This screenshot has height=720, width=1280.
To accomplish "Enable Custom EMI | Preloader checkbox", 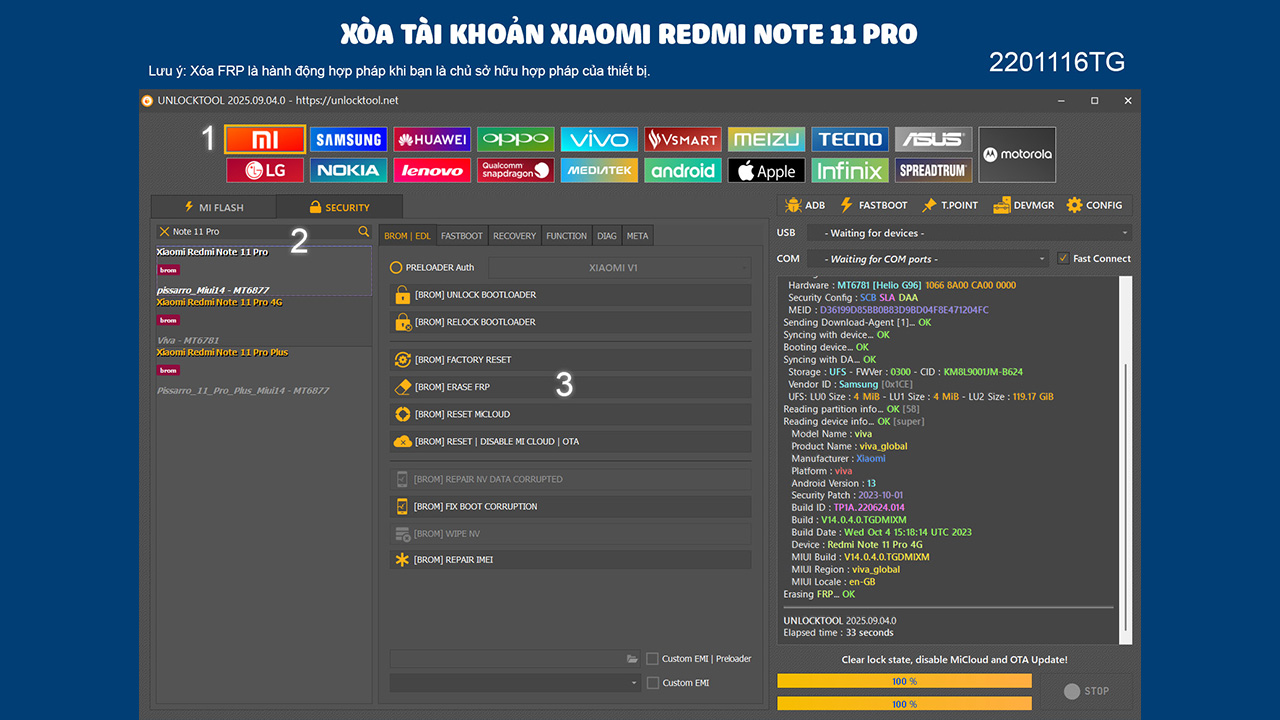I will tap(652, 659).
